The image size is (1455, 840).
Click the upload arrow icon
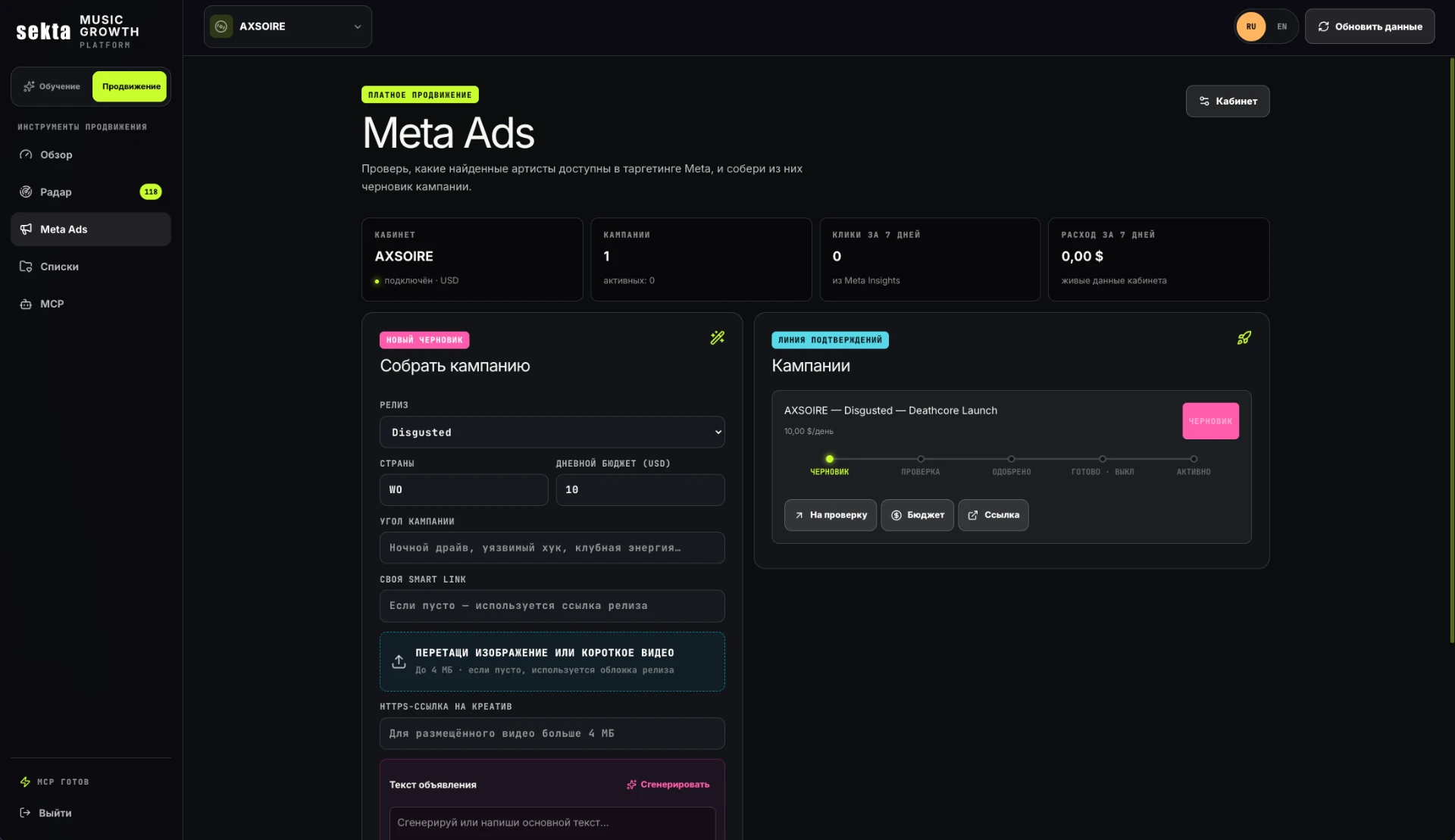[x=399, y=661]
